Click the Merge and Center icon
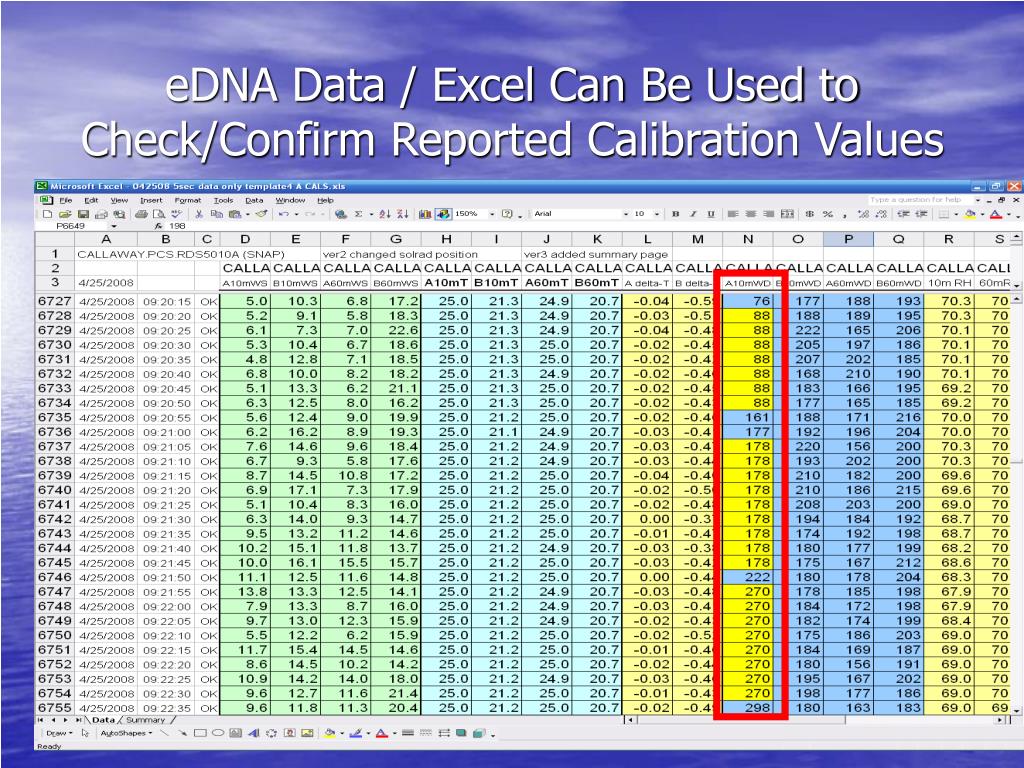This screenshot has height=768, width=1024. pyautogui.click(x=788, y=214)
